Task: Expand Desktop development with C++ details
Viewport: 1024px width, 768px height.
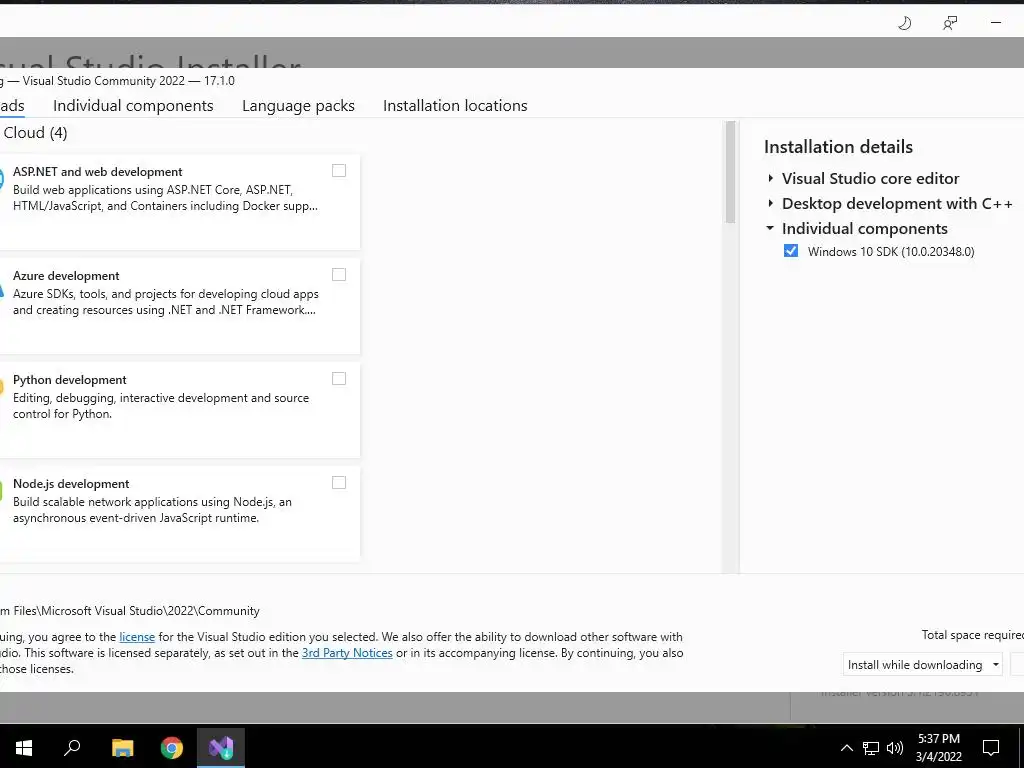Action: coord(771,203)
